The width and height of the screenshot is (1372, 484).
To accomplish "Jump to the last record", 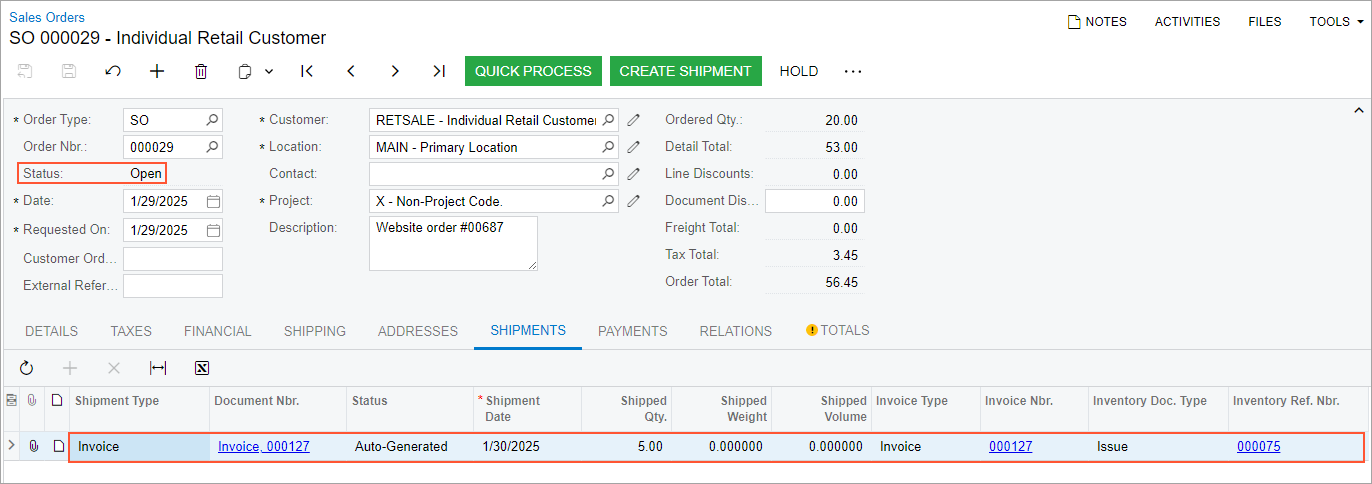I will point(439,71).
